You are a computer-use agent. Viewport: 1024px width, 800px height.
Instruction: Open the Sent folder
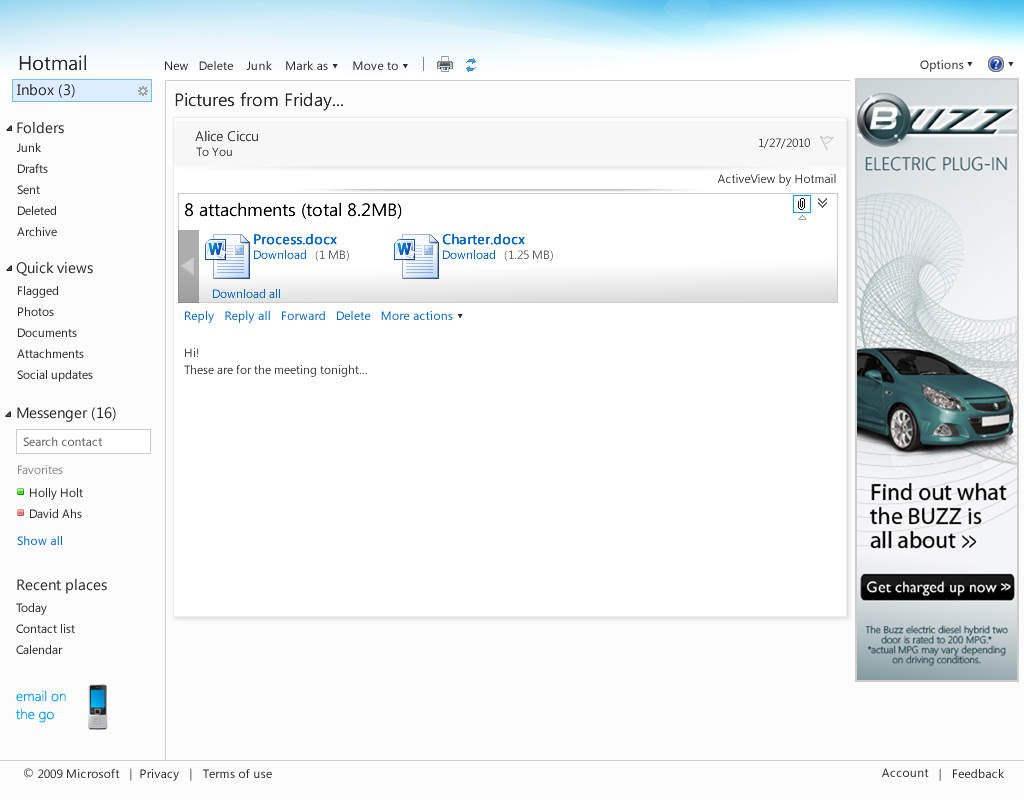coord(28,190)
